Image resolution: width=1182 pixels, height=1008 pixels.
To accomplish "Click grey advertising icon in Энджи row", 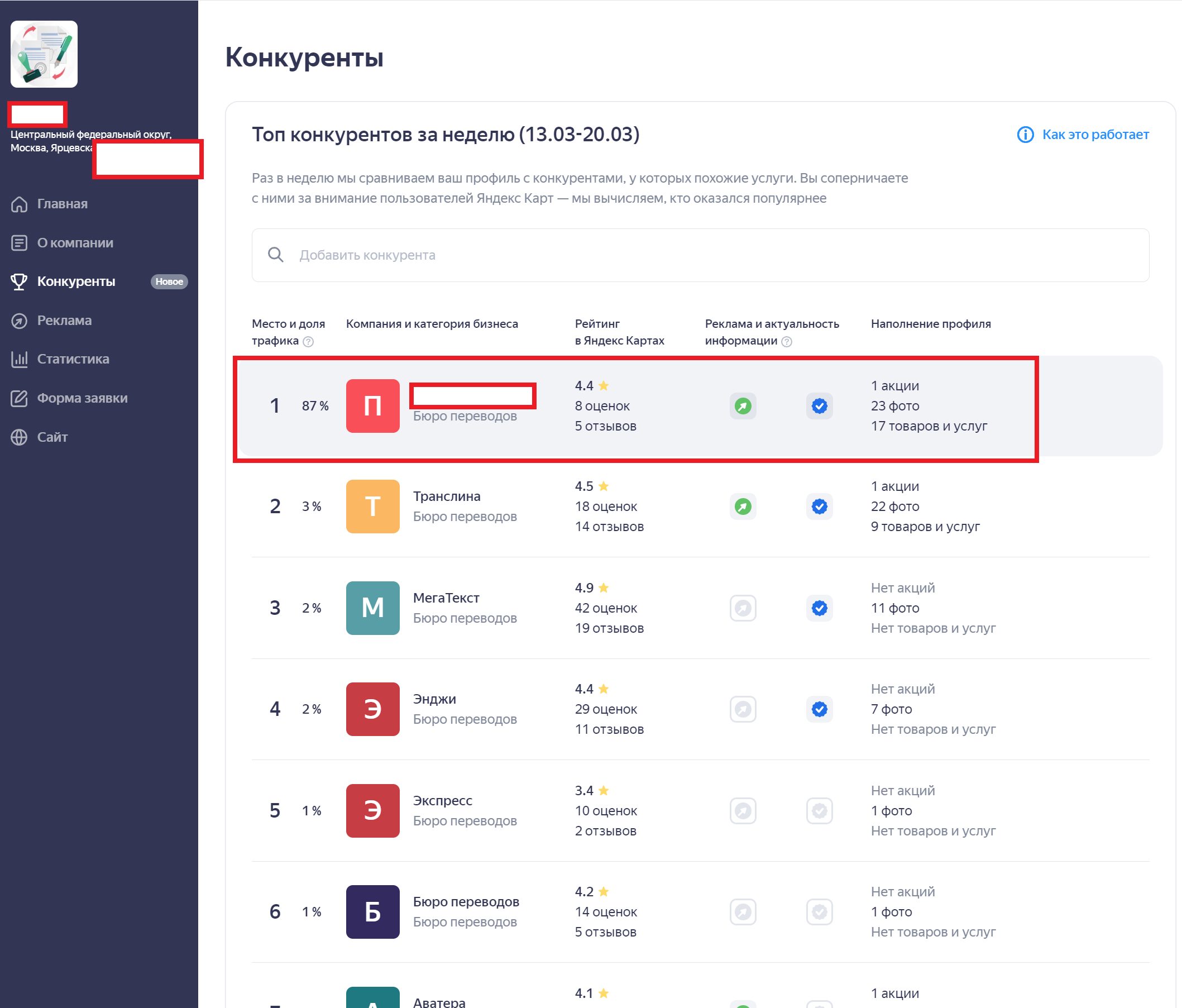I will coord(743,709).
